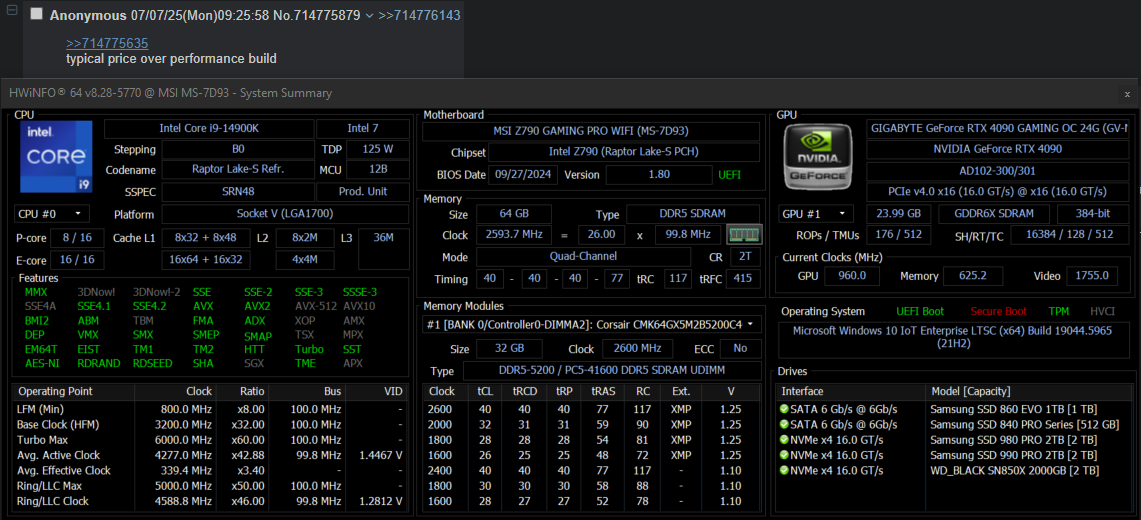The width and height of the screenshot is (1141, 520).
Task: Select the Ring/LLC Max row
Action: [211, 486]
